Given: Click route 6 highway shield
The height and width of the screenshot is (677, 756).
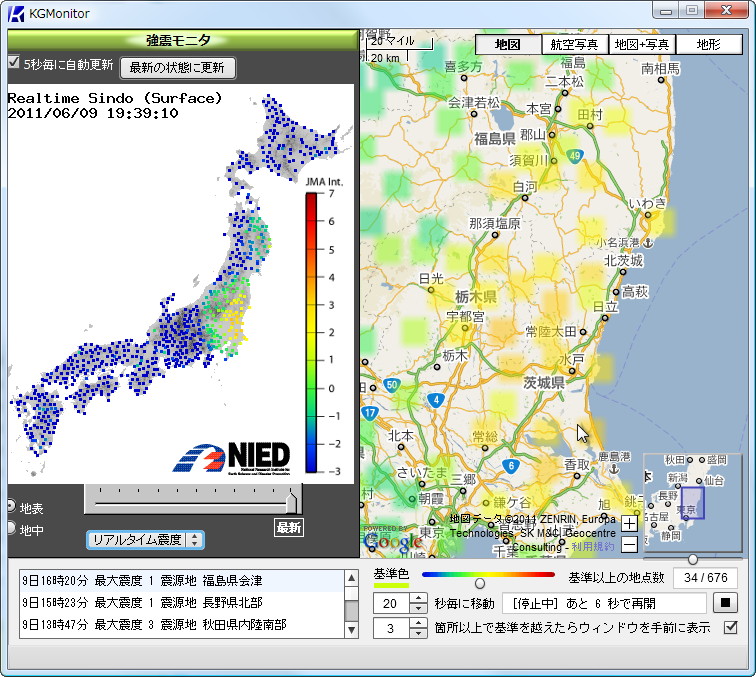Looking at the screenshot, I should pyautogui.click(x=511, y=466).
